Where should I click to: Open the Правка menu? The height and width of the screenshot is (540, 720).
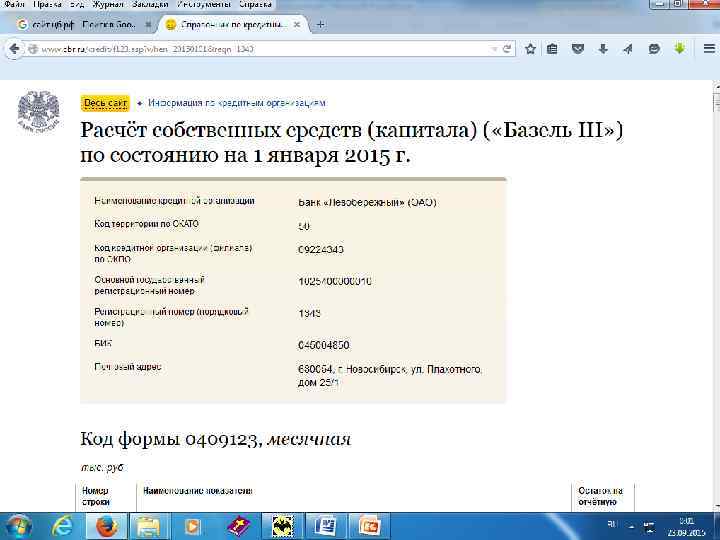point(47,4)
